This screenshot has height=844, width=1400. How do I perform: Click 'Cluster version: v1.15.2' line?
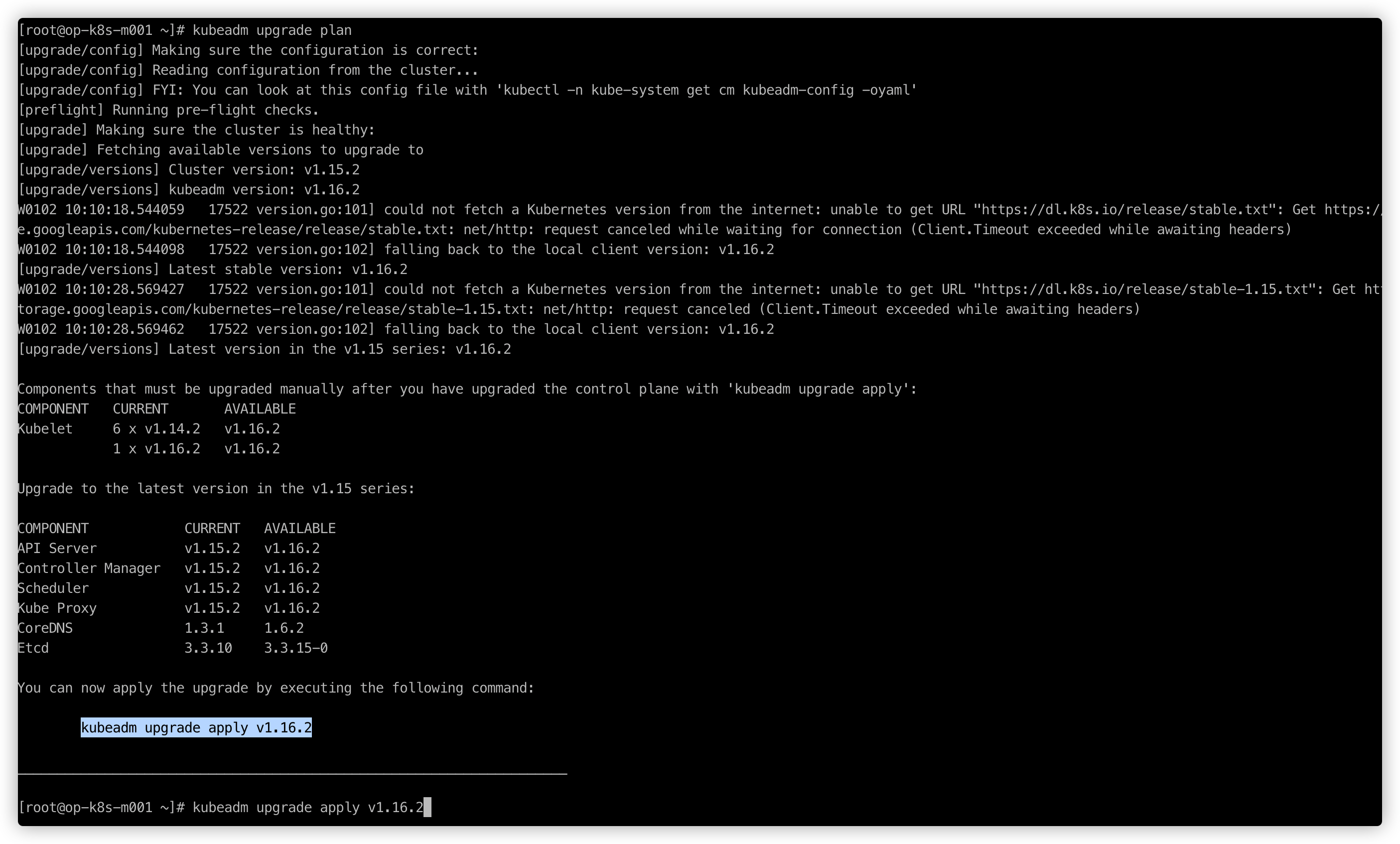click(189, 169)
